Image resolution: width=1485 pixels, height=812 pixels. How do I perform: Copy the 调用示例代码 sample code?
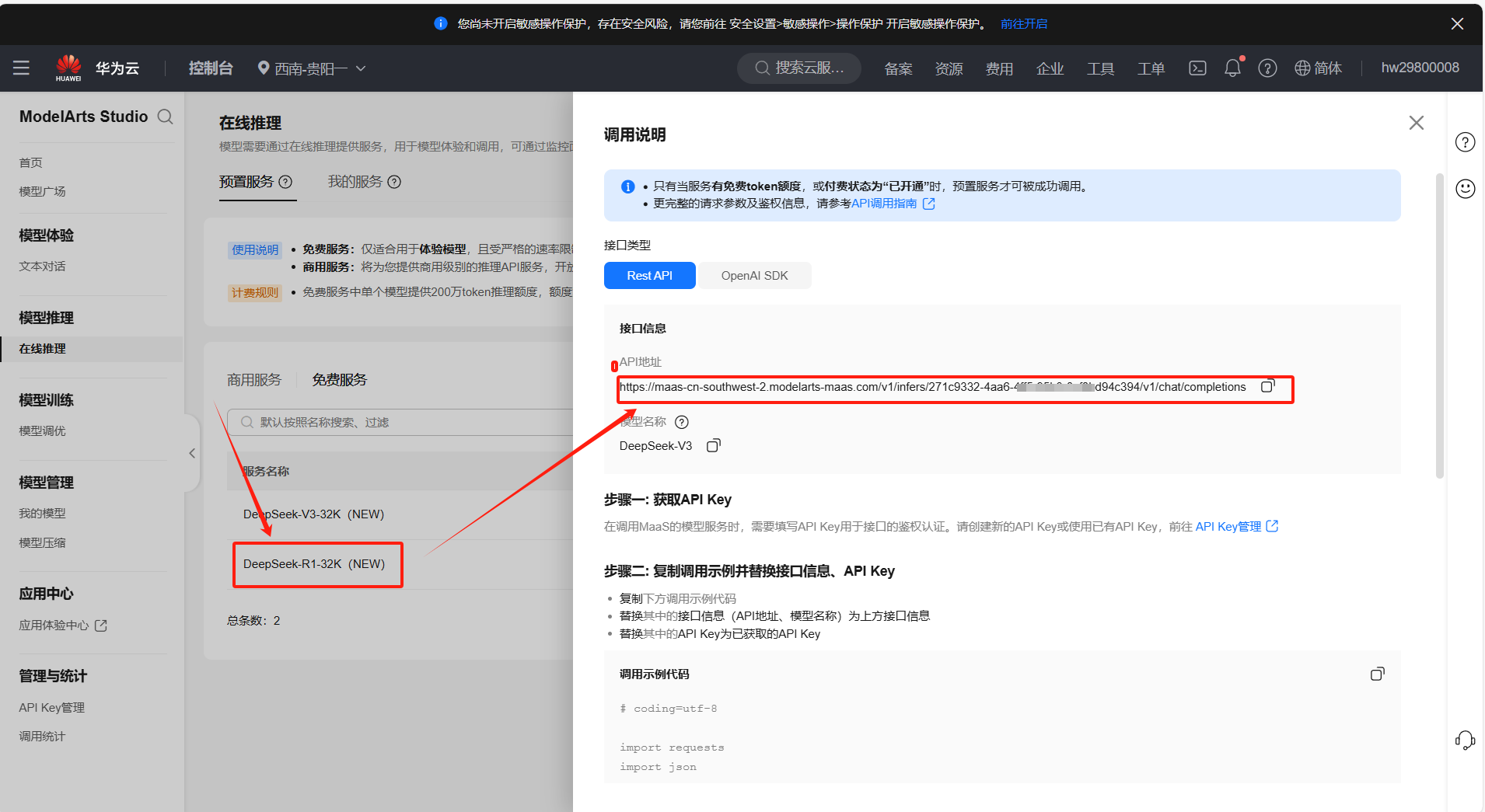tap(1377, 674)
